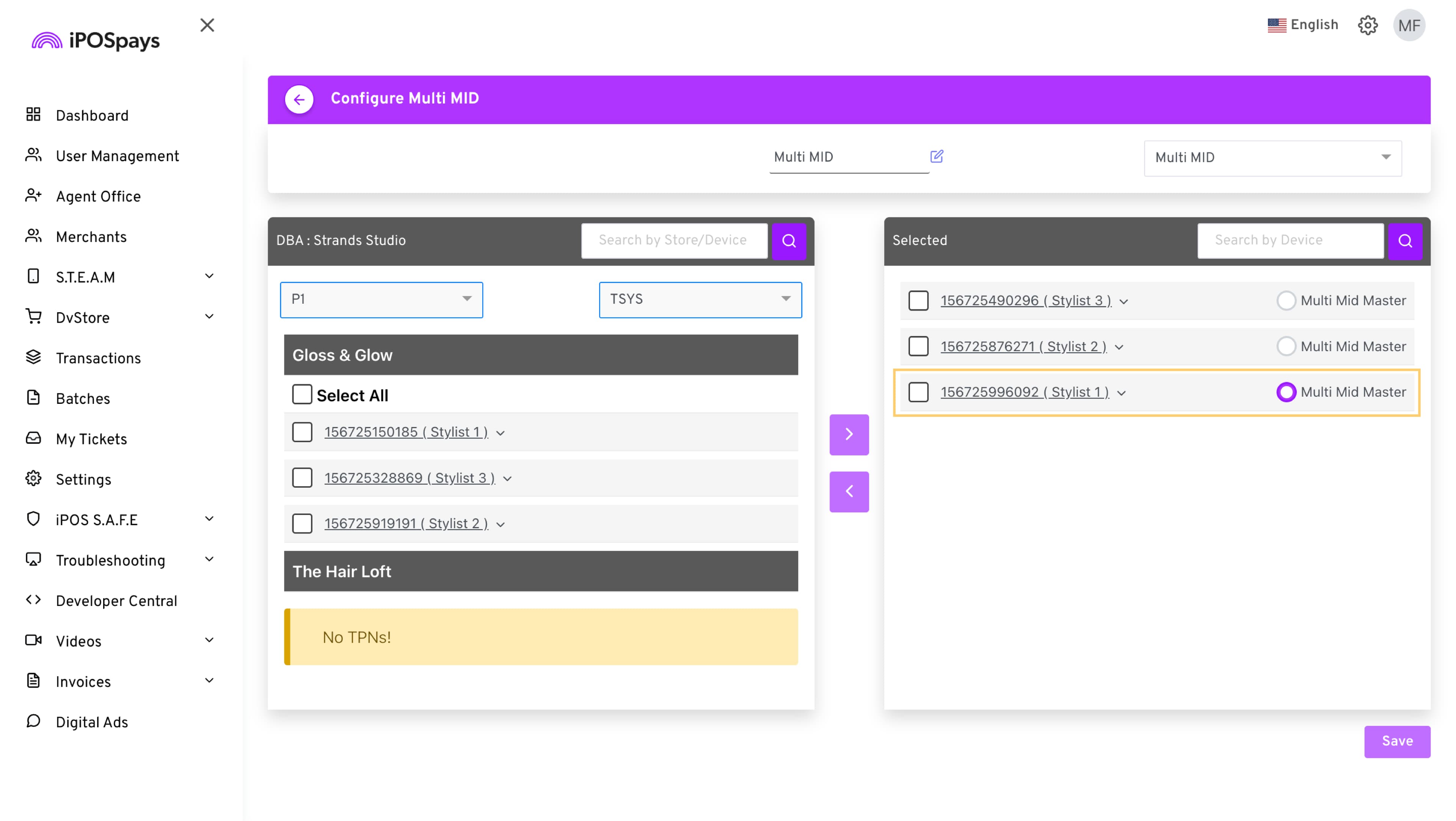This screenshot has height=821, width=1456.
Task: Open the Developer Central menu item
Action: tap(116, 600)
